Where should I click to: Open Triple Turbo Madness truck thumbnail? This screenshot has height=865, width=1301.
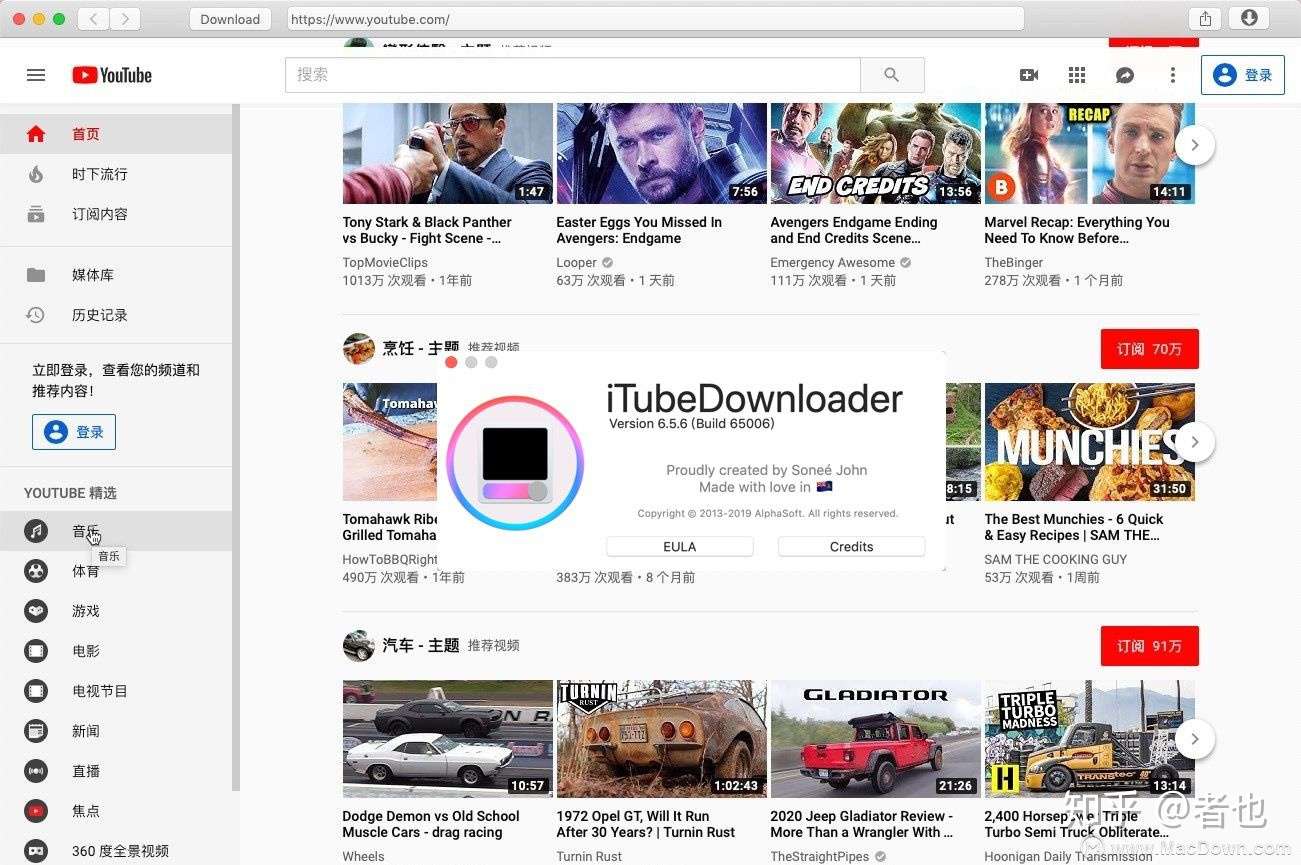coord(1090,739)
